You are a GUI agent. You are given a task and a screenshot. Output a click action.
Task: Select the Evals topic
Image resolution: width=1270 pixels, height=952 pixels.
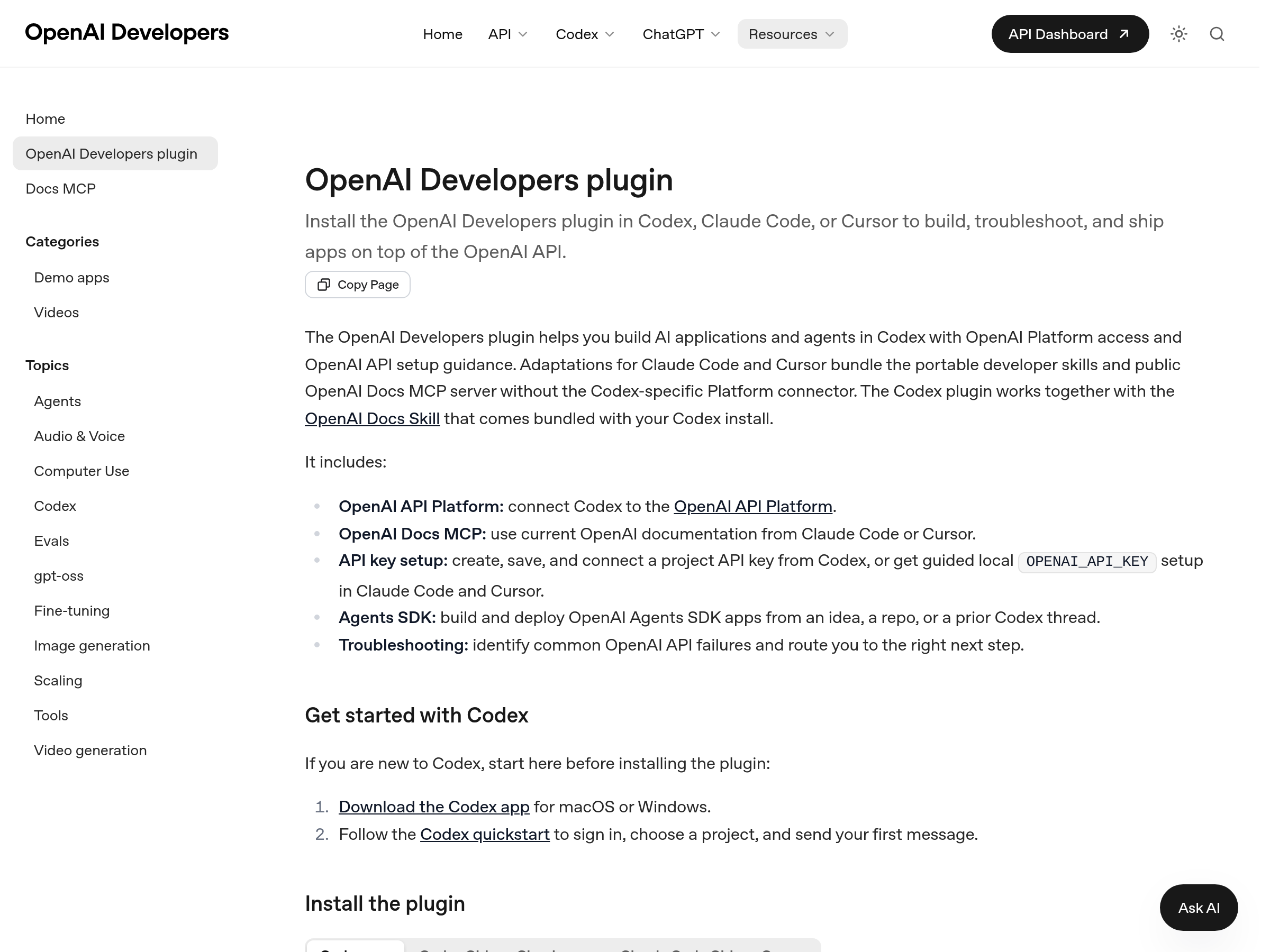click(x=51, y=541)
